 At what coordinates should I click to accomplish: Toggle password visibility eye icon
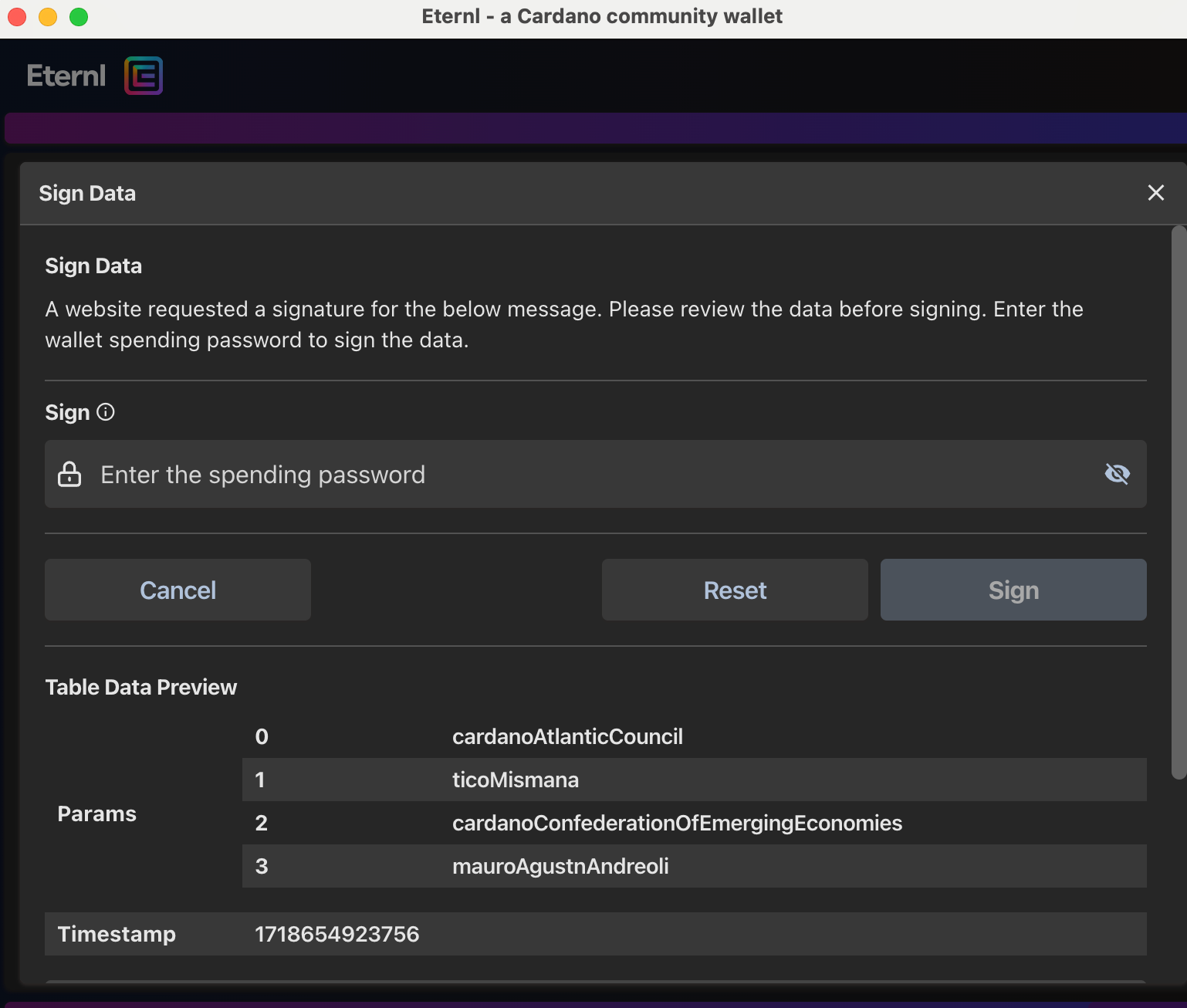click(1117, 474)
